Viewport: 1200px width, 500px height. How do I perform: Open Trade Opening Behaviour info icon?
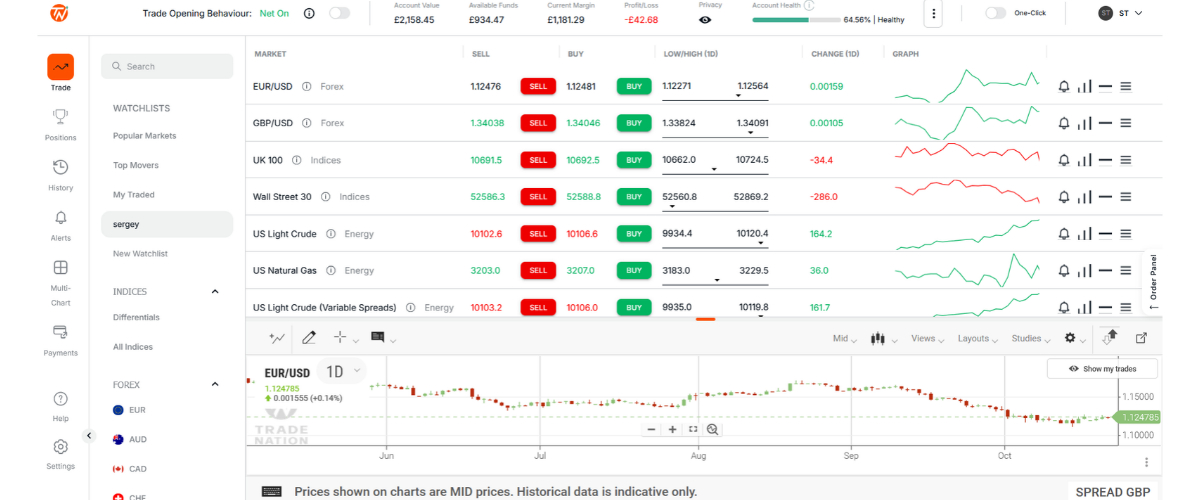coord(308,14)
